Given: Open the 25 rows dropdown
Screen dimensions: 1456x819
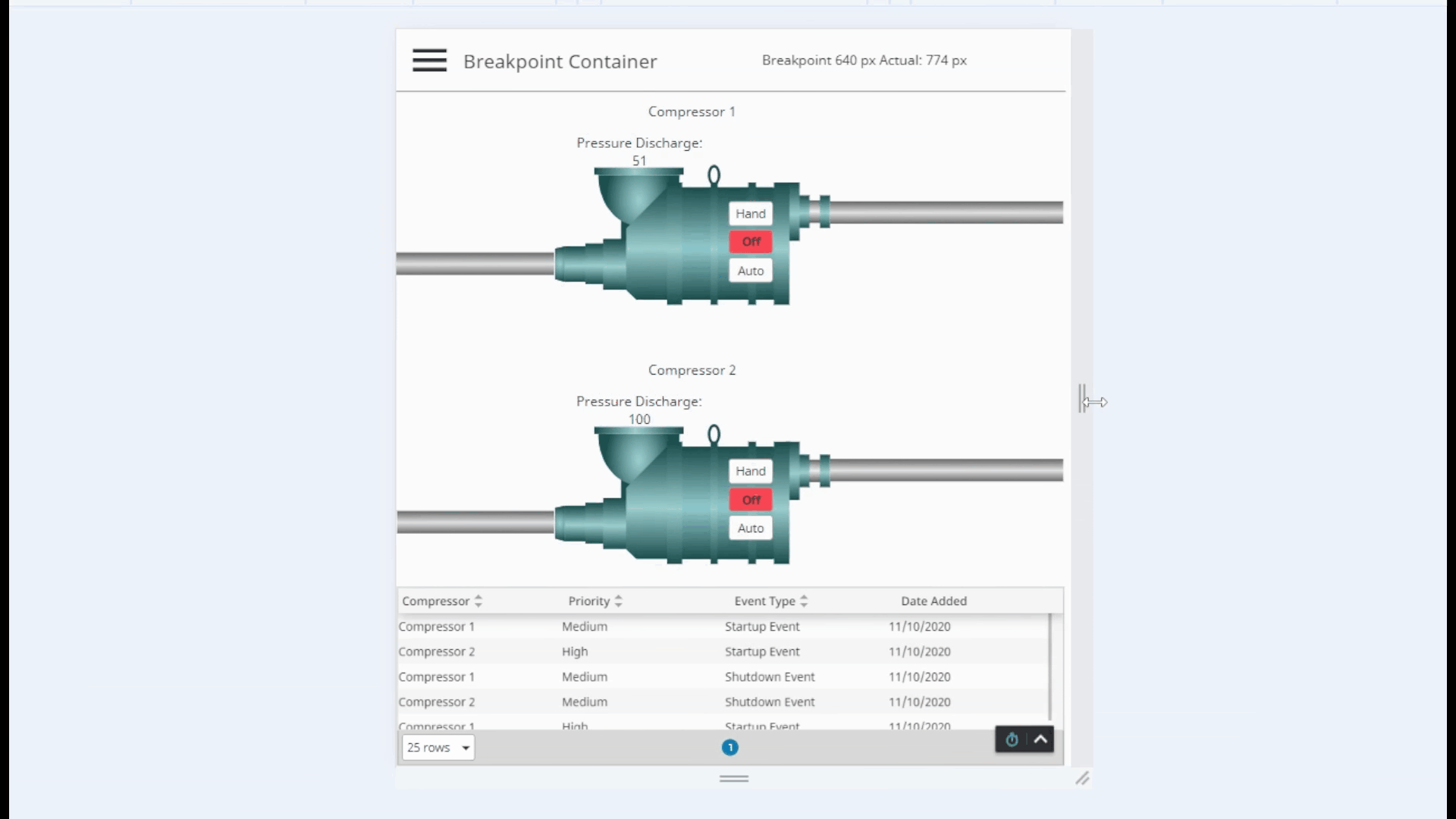Looking at the screenshot, I should point(438,748).
